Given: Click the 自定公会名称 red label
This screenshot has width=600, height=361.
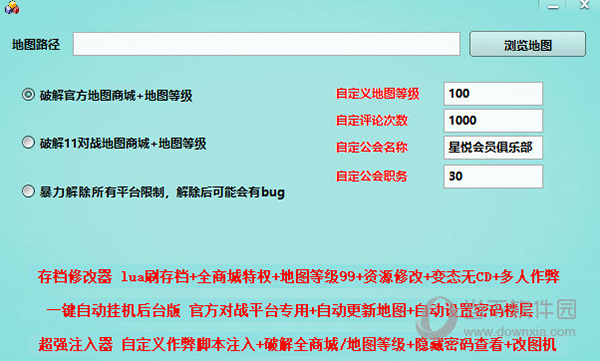Looking at the screenshot, I should (x=372, y=147).
